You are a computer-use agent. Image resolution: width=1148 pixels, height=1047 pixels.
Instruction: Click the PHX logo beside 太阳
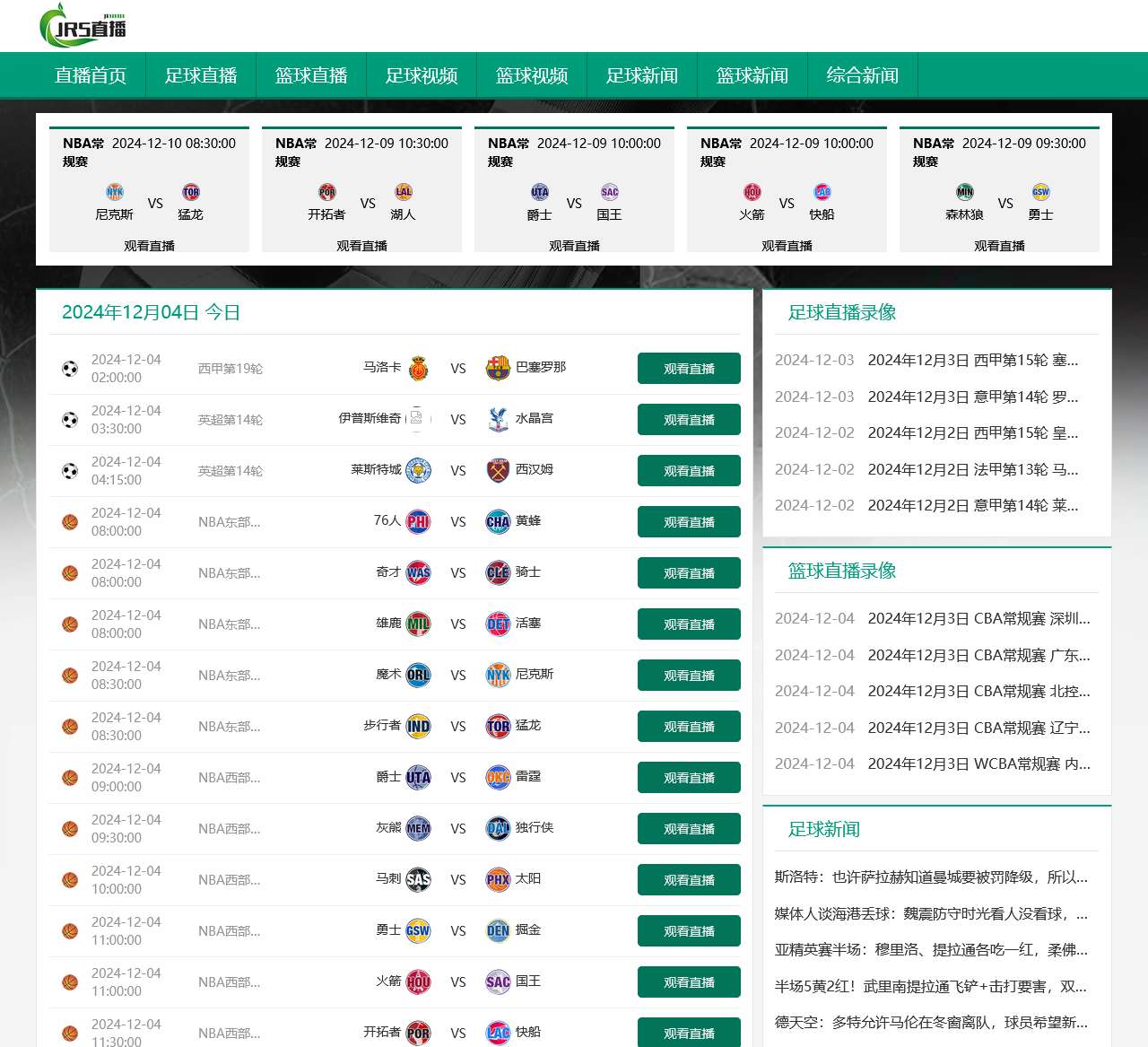(498, 879)
